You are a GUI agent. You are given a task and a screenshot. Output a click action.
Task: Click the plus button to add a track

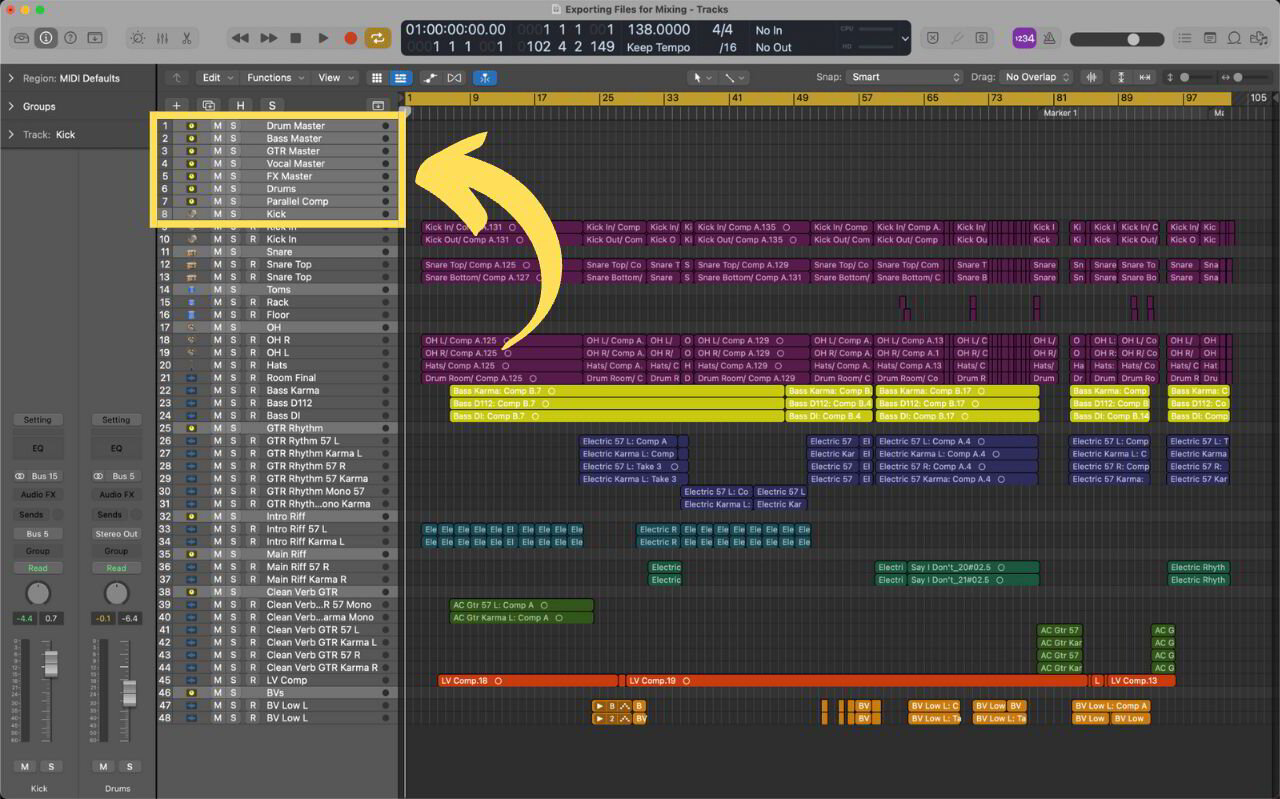pyautogui.click(x=177, y=105)
